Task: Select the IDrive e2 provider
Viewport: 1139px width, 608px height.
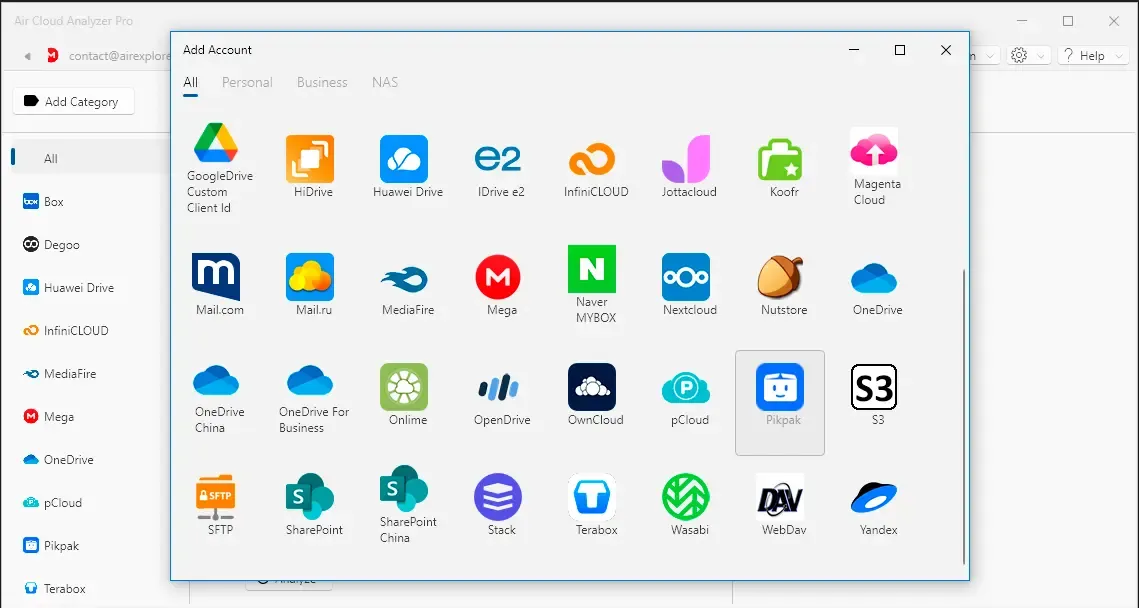Action: click(500, 168)
